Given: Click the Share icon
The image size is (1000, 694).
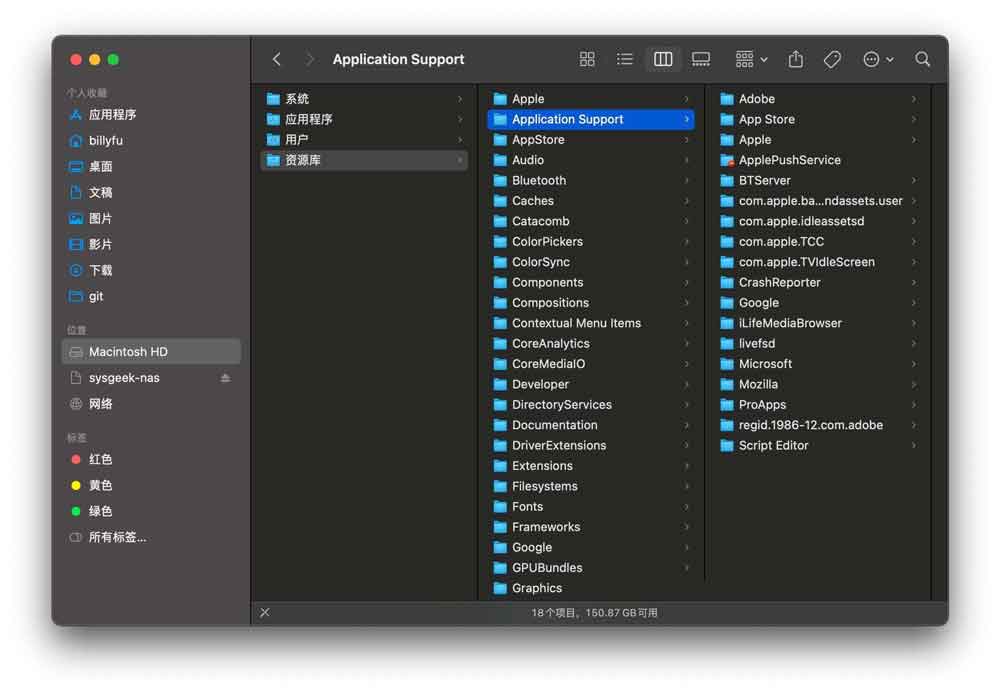Looking at the screenshot, I should [x=796, y=60].
